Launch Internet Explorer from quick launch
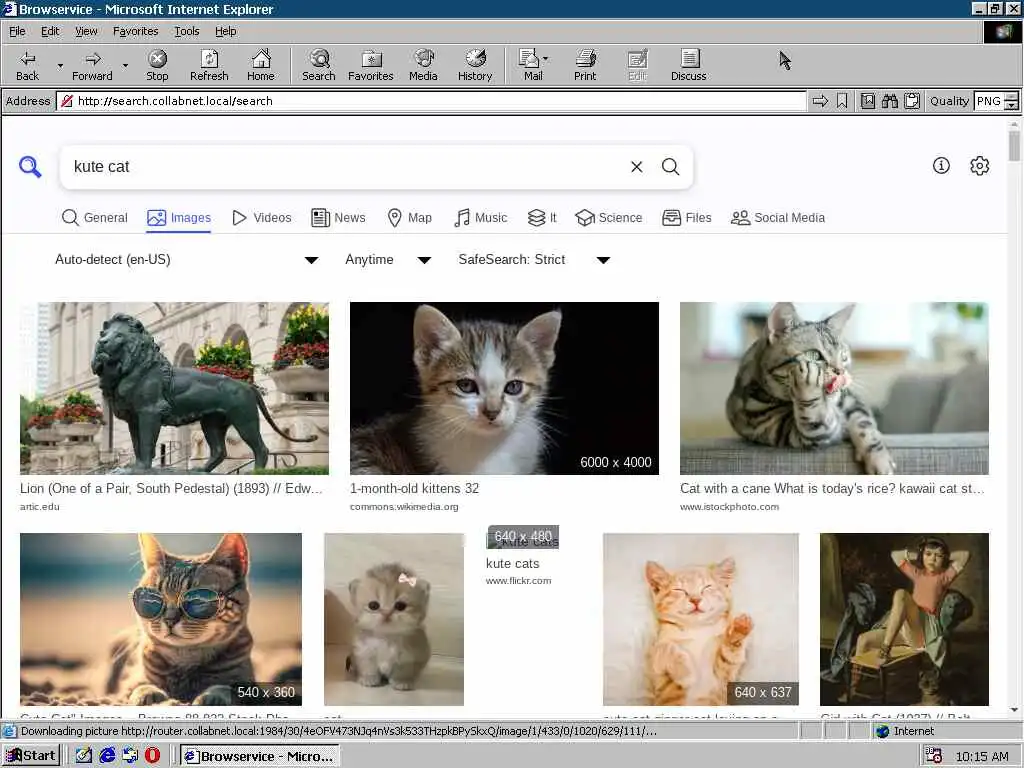Viewport: 1024px width, 768px height. (107, 756)
